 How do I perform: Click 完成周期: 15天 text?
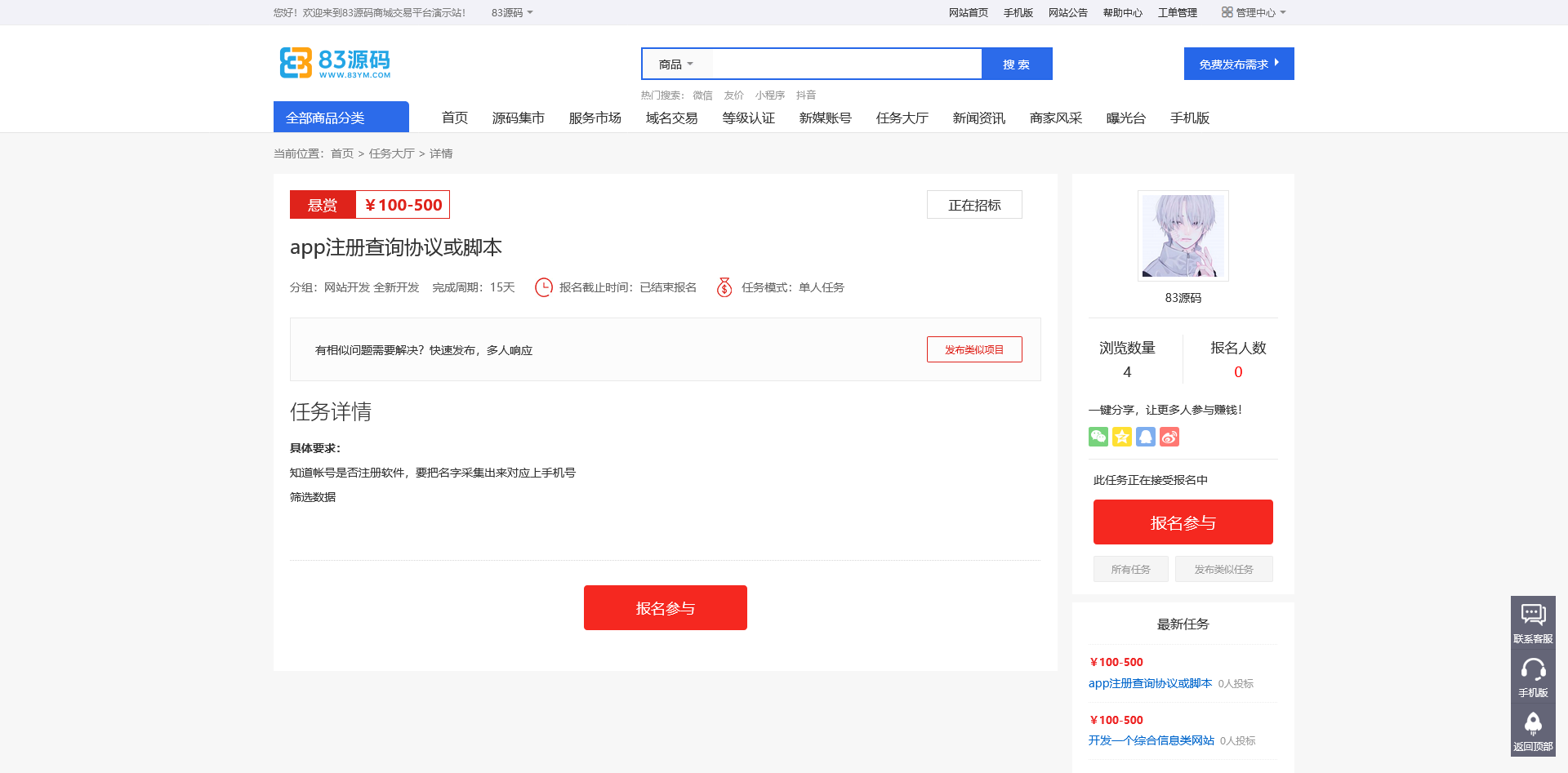click(474, 287)
